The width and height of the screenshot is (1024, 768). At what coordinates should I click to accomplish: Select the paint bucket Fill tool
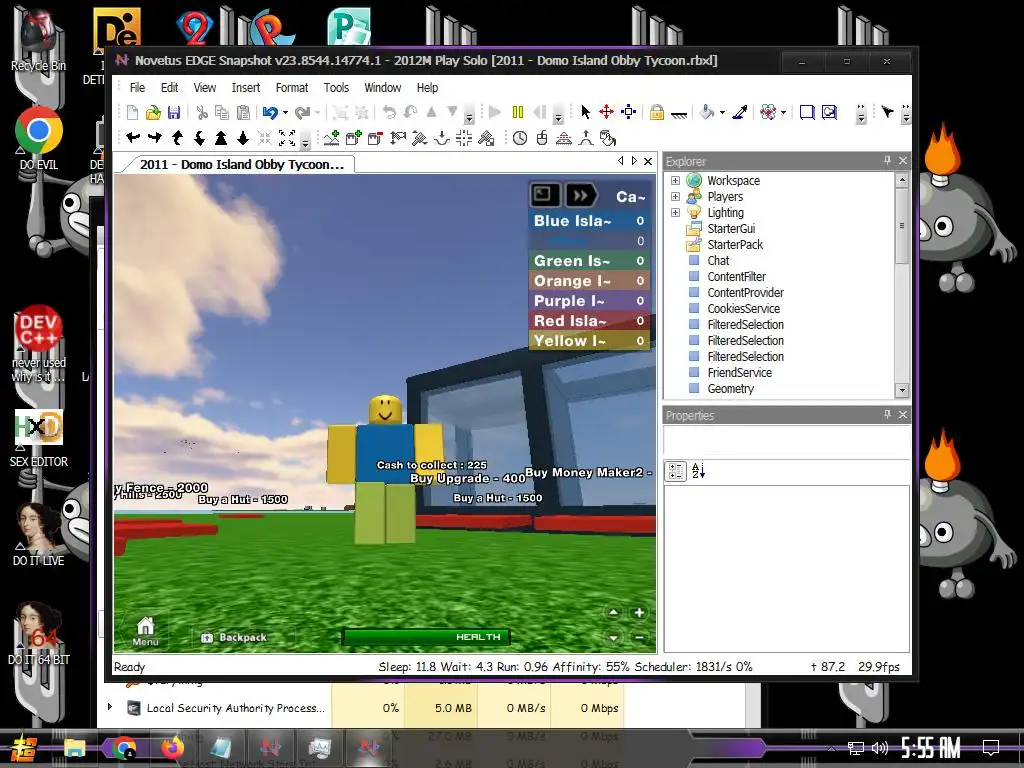pos(707,112)
